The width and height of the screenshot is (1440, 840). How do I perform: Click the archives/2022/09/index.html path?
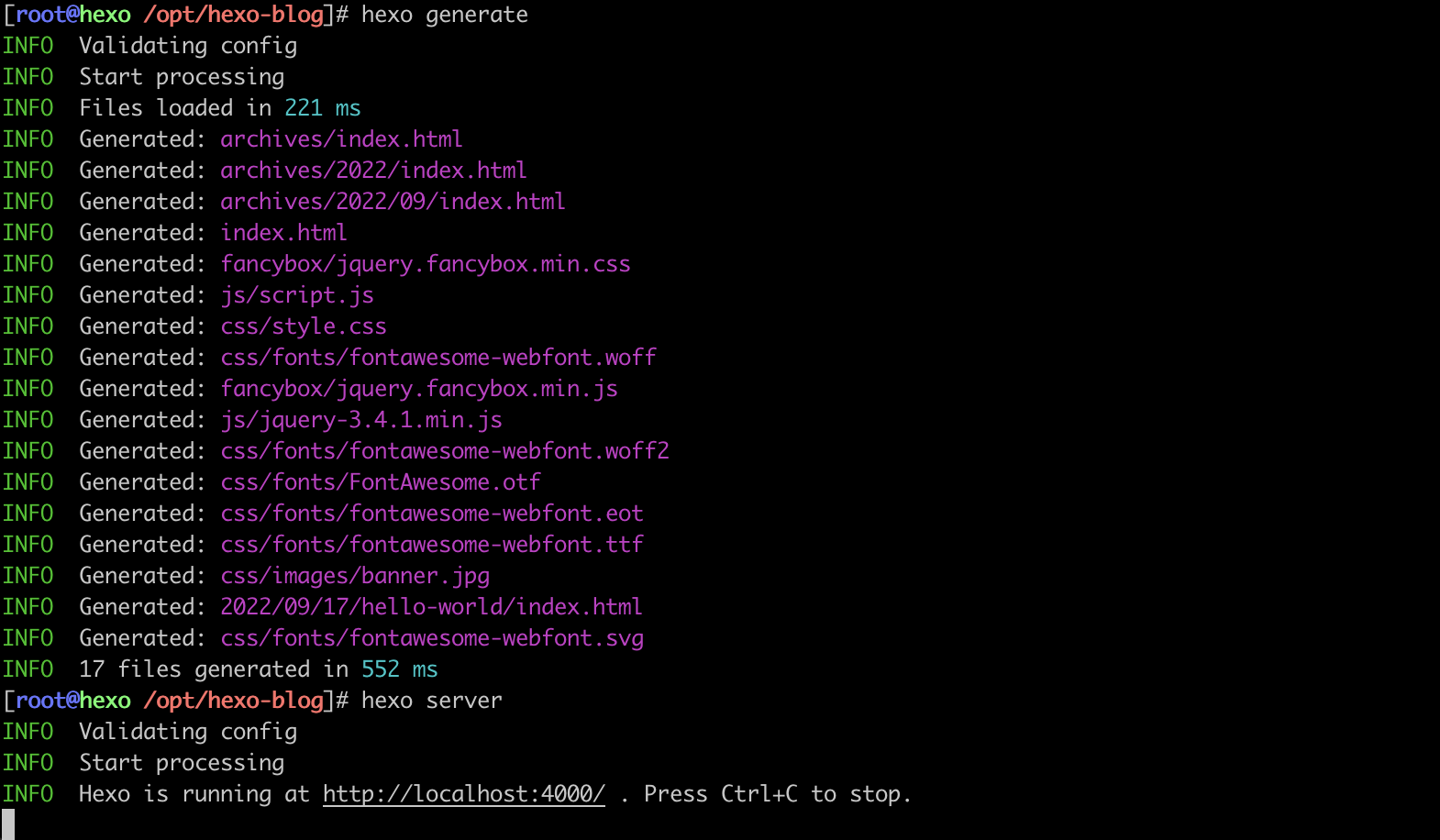(x=393, y=202)
